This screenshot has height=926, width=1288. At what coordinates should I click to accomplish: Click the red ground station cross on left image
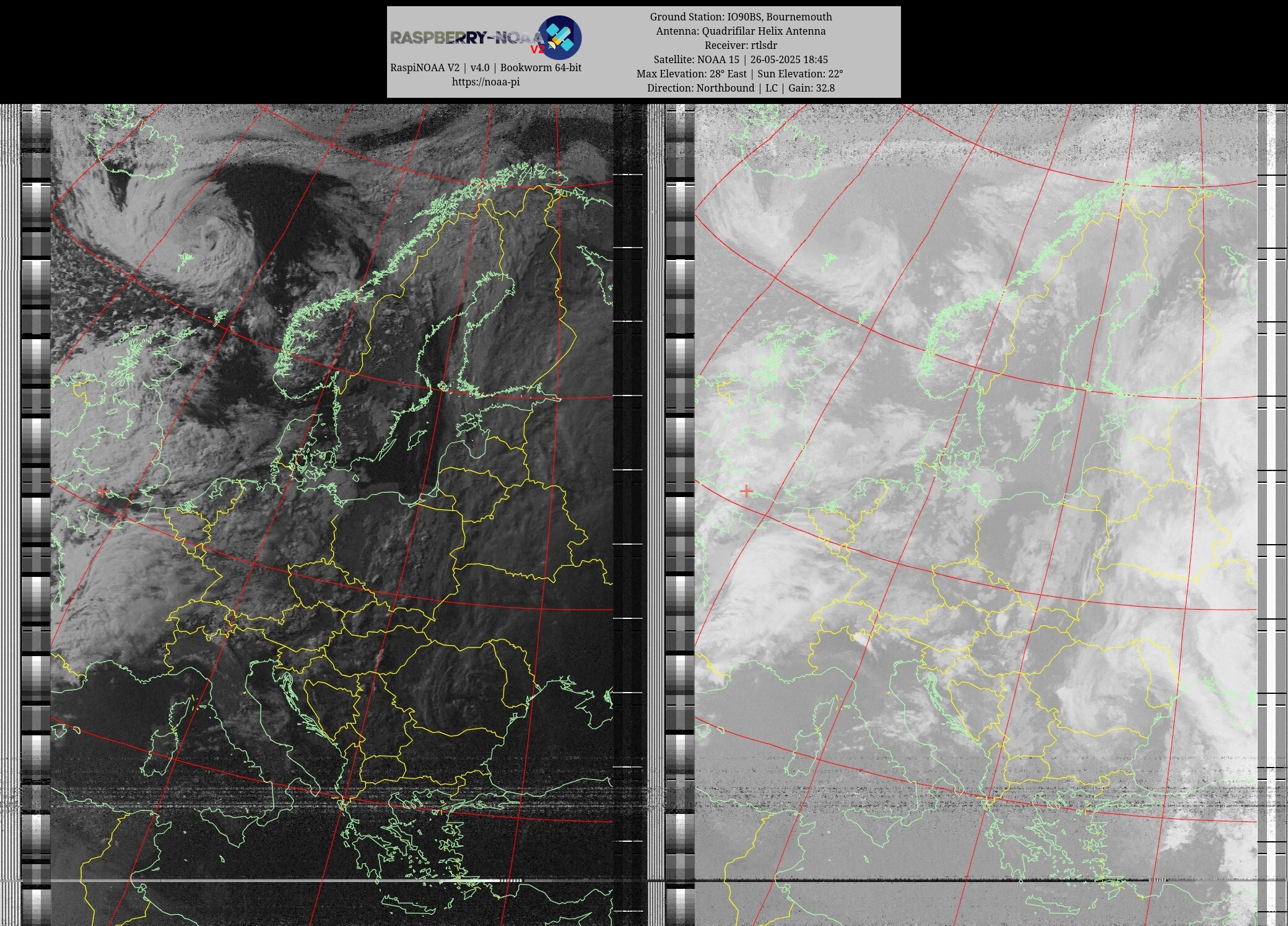[x=102, y=491]
